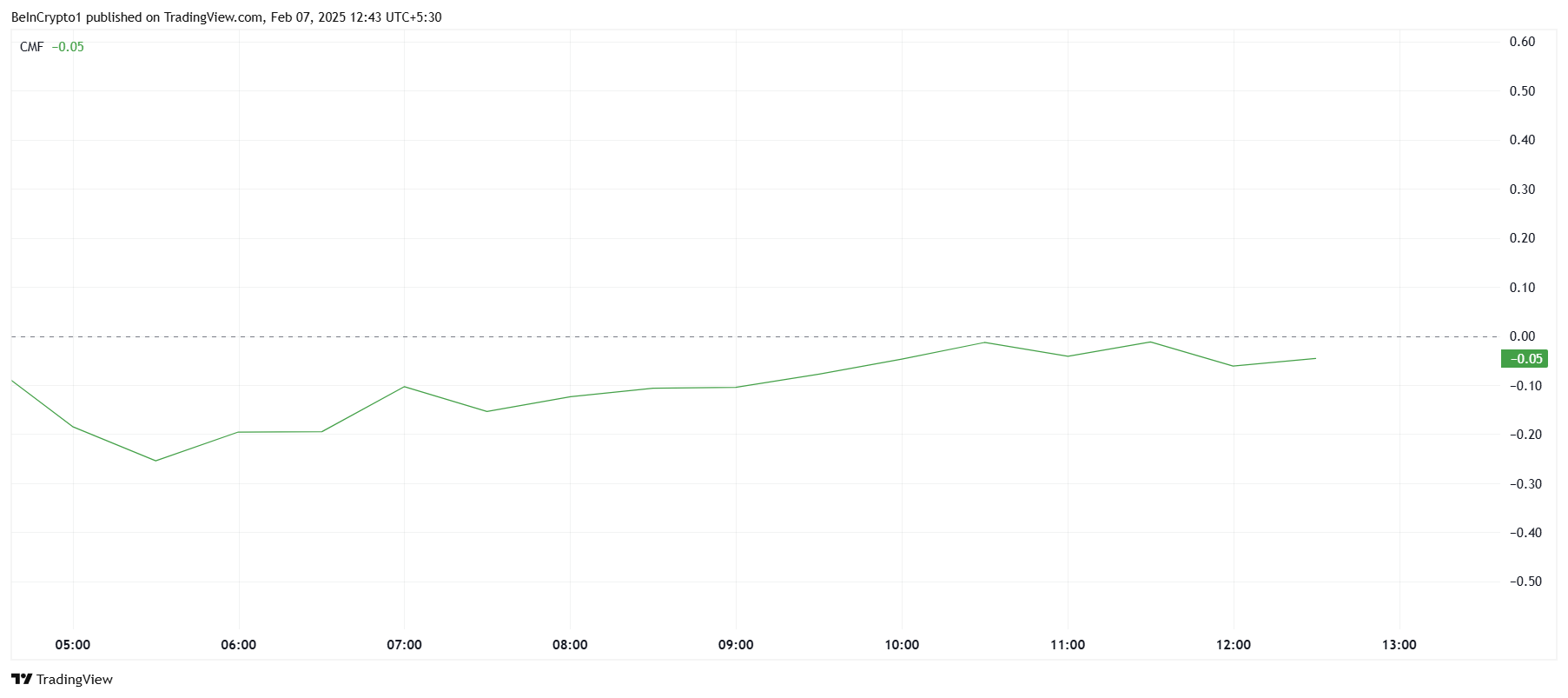Select the 09:00 time axis label
The image size is (1568, 698).
click(736, 645)
